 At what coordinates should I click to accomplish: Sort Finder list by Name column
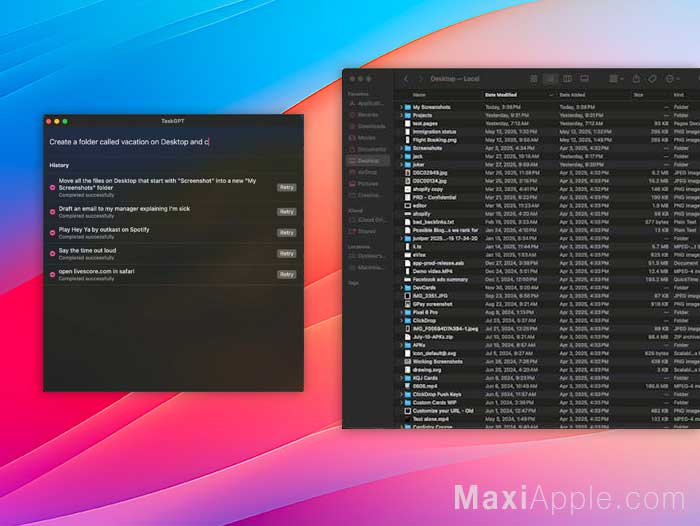click(419, 95)
